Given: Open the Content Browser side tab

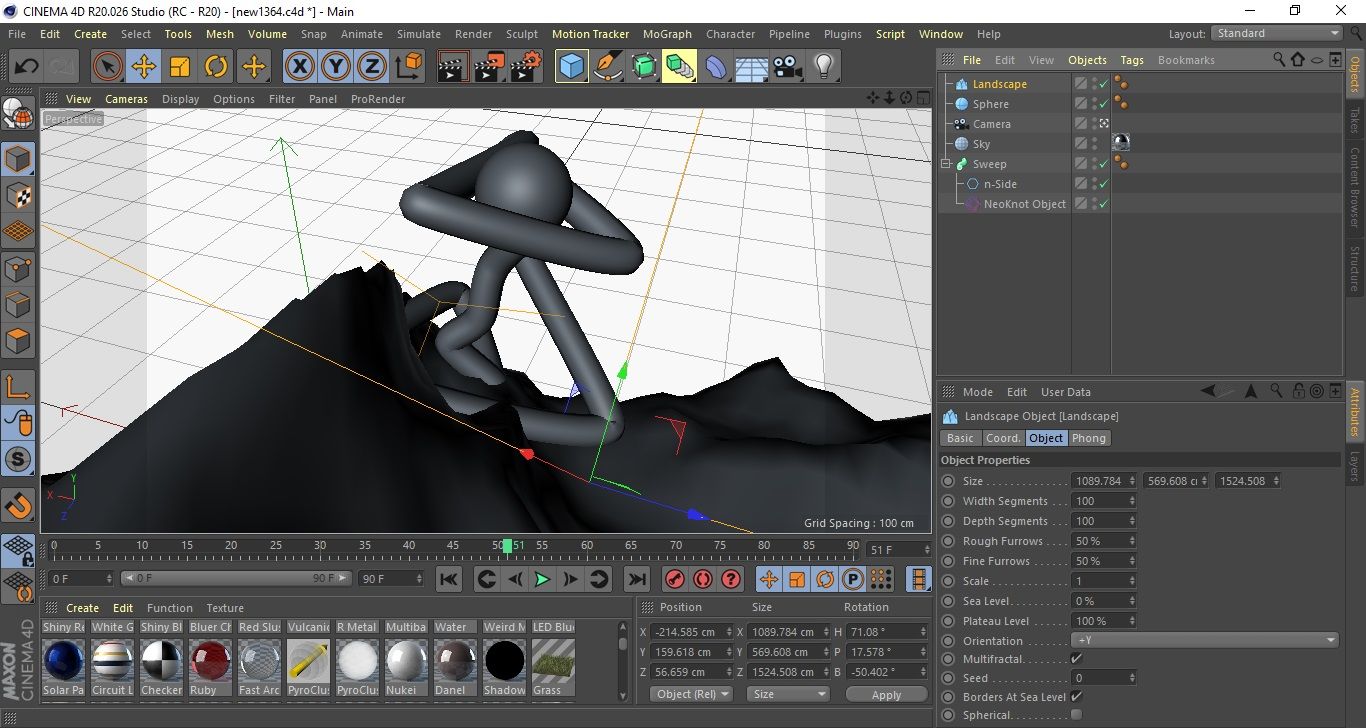Looking at the screenshot, I should pyautogui.click(x=1355, y=189).
